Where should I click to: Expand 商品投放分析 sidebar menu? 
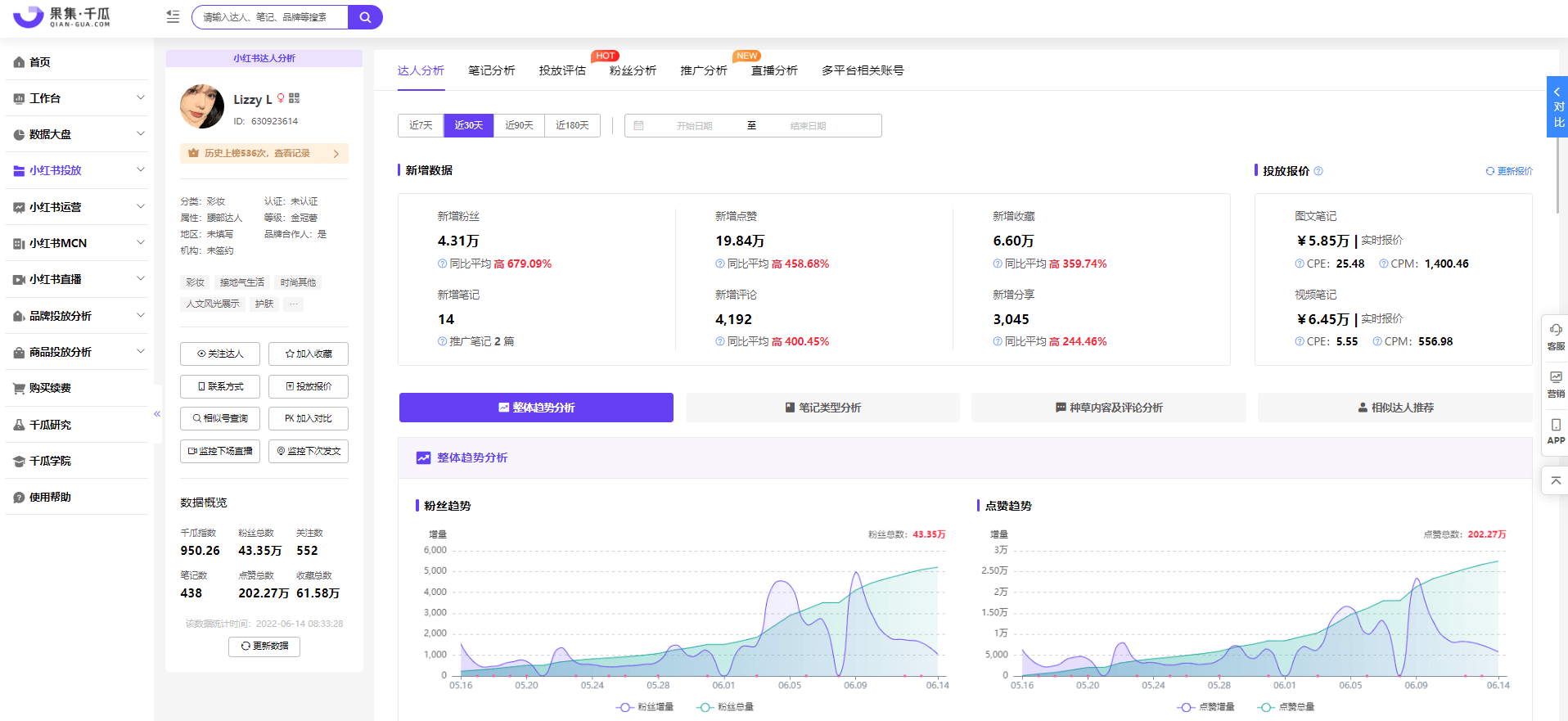point(77,352)
